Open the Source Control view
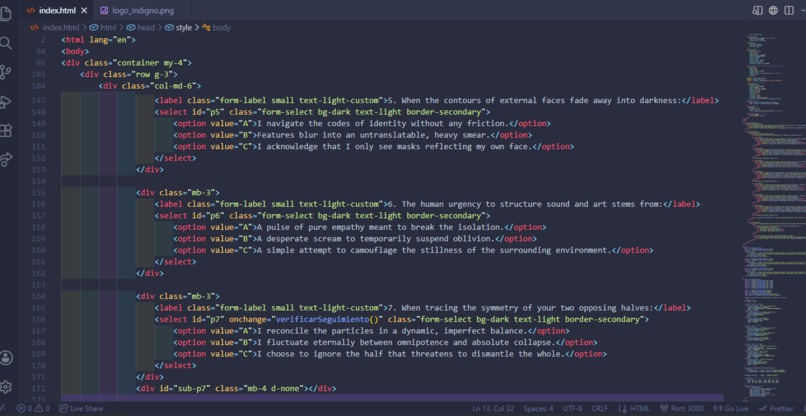This screenshot has height=416, width=806. (x=6, y=72)
